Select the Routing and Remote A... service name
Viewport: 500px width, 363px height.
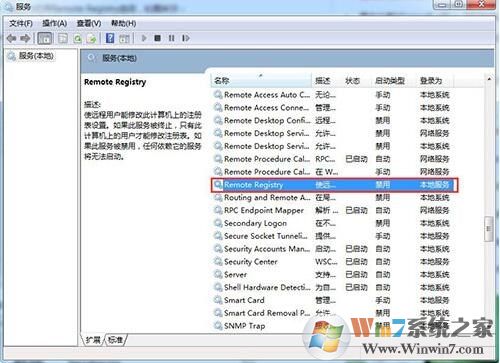267,197
